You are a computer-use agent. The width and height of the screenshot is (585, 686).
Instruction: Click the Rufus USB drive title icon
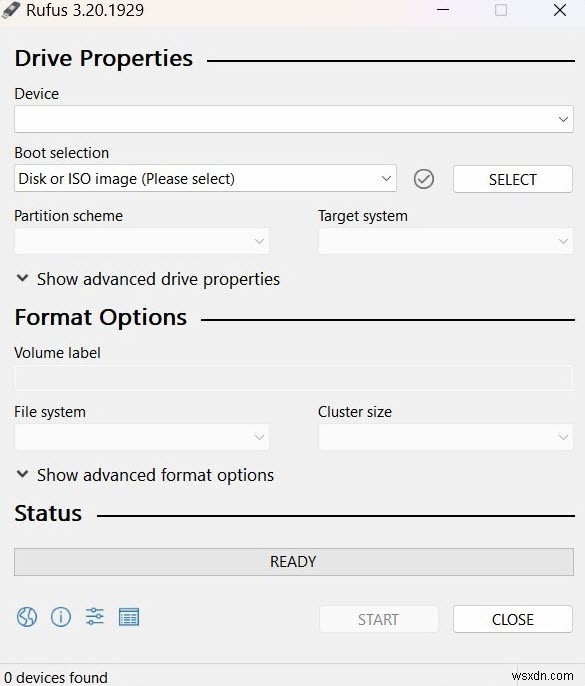[11, 10]
